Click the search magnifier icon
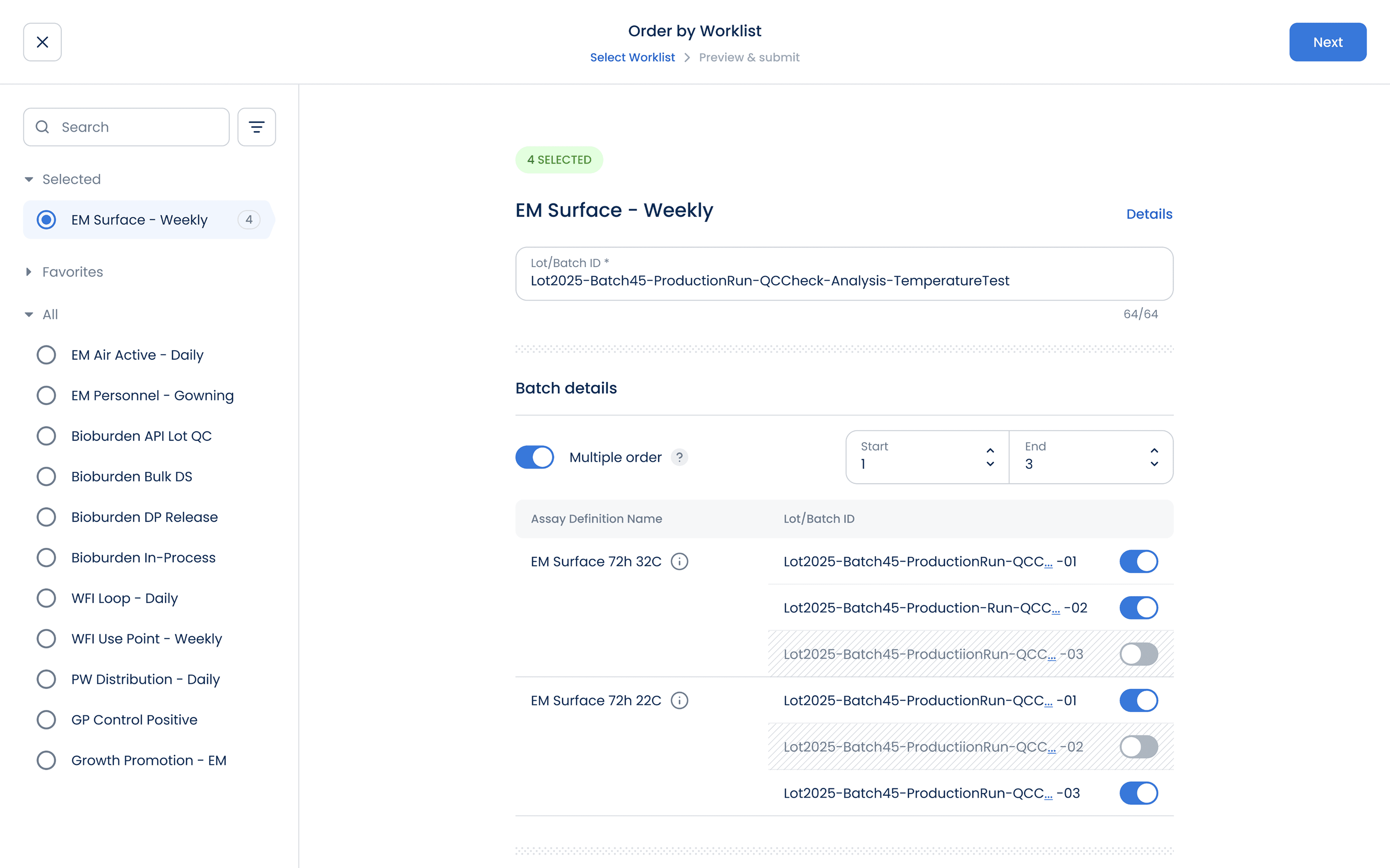Screen dimensions: 1390x868 click(42, 127)
